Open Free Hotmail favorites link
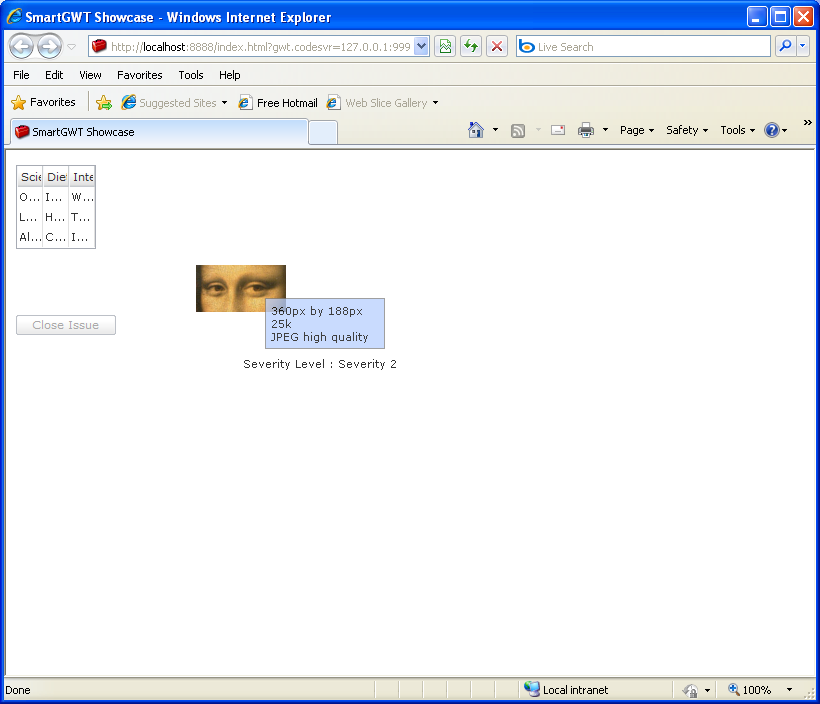Viewport: 820px width, 704px height. tap(278, 103)
